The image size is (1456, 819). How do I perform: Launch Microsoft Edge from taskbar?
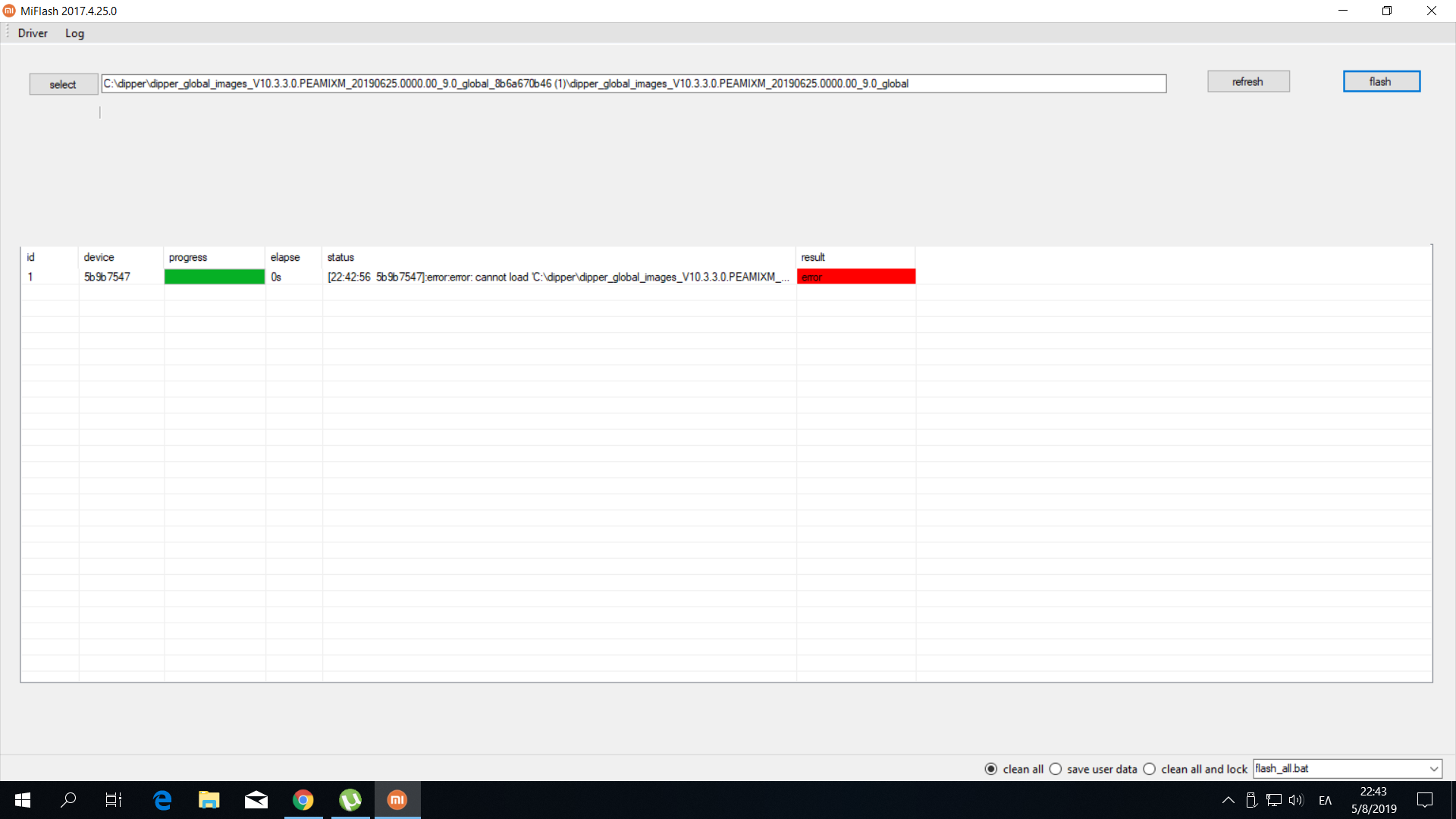162,800
